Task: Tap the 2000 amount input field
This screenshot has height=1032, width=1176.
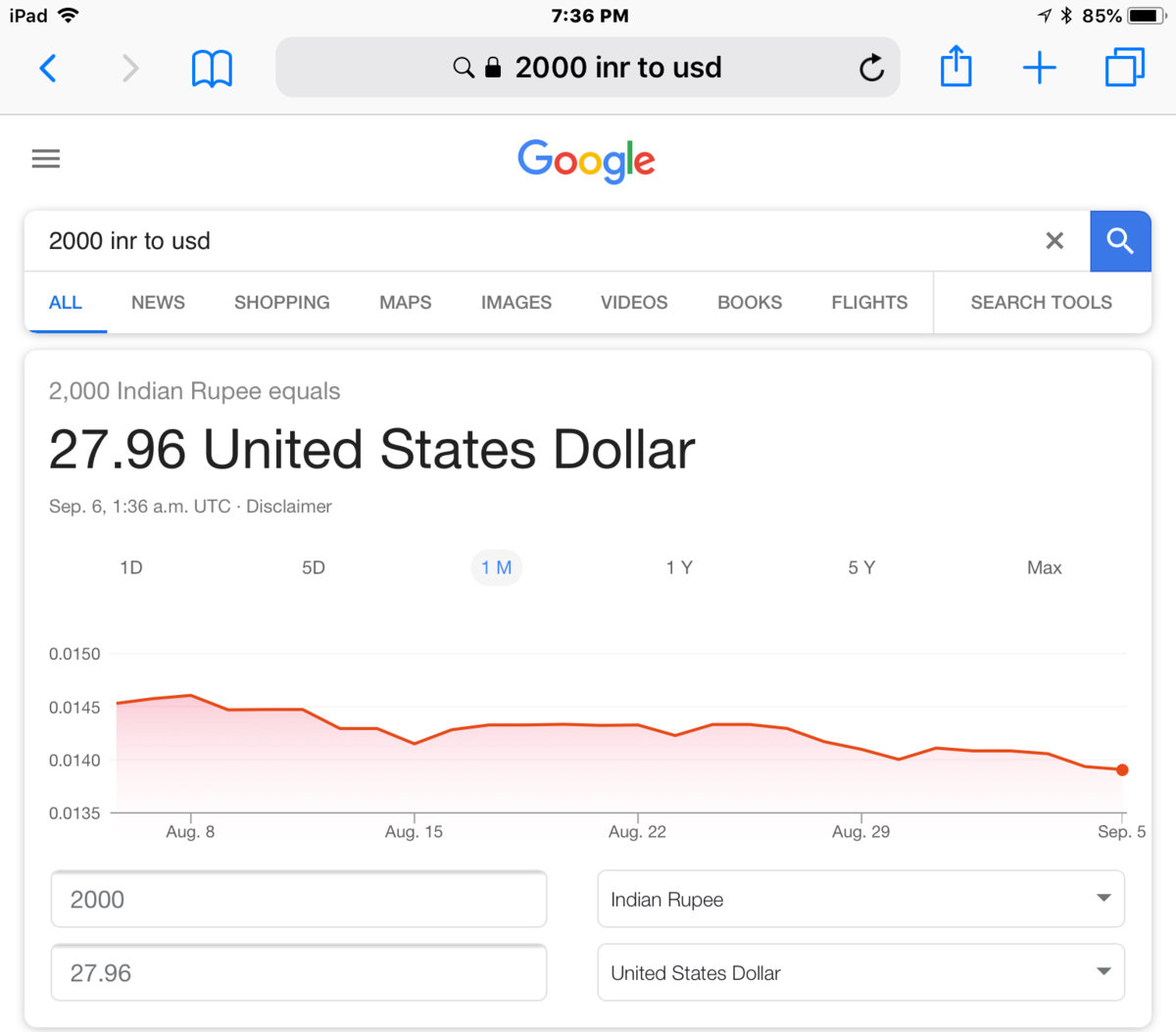Action: pos(298,899)
